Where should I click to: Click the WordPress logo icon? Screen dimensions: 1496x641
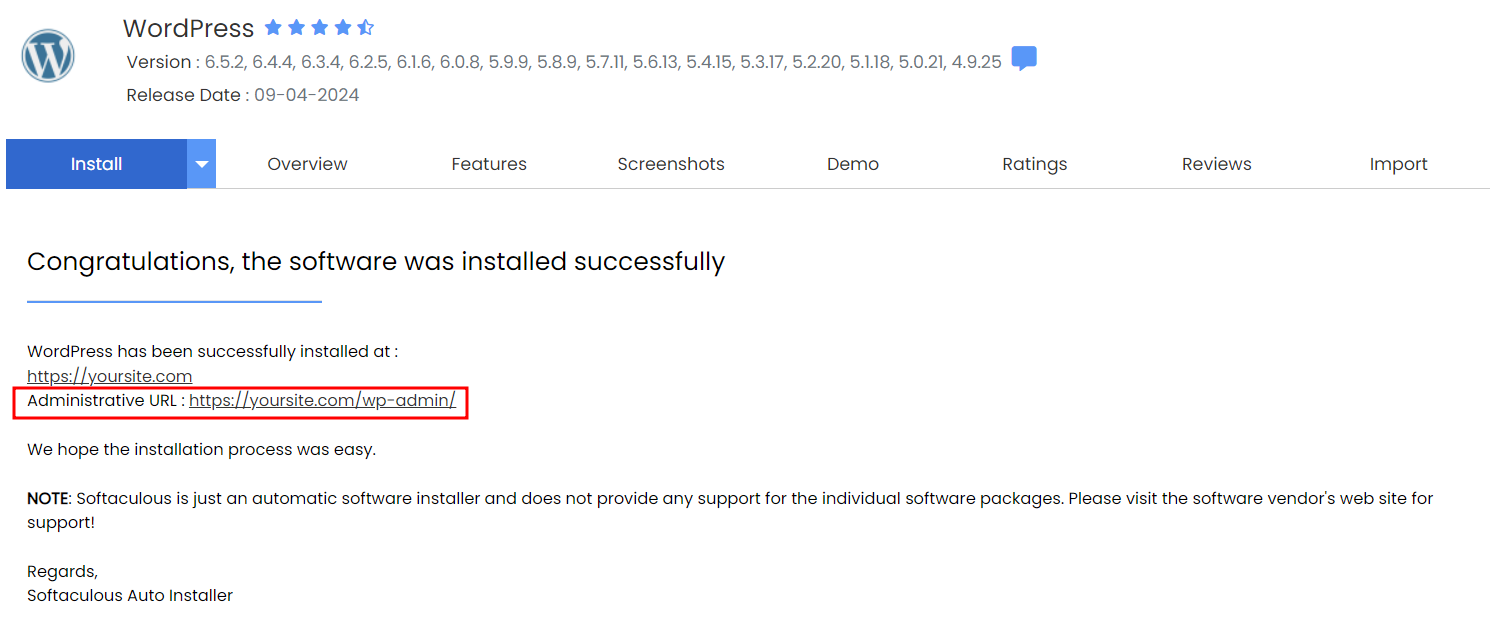(48, 56)
